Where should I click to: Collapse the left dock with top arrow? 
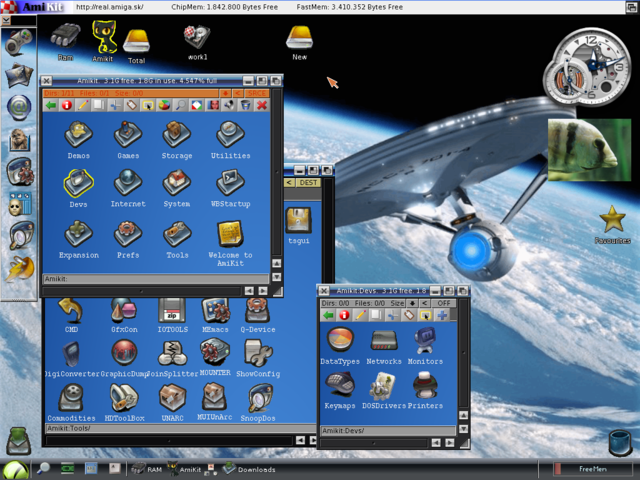tap(6, 20)
